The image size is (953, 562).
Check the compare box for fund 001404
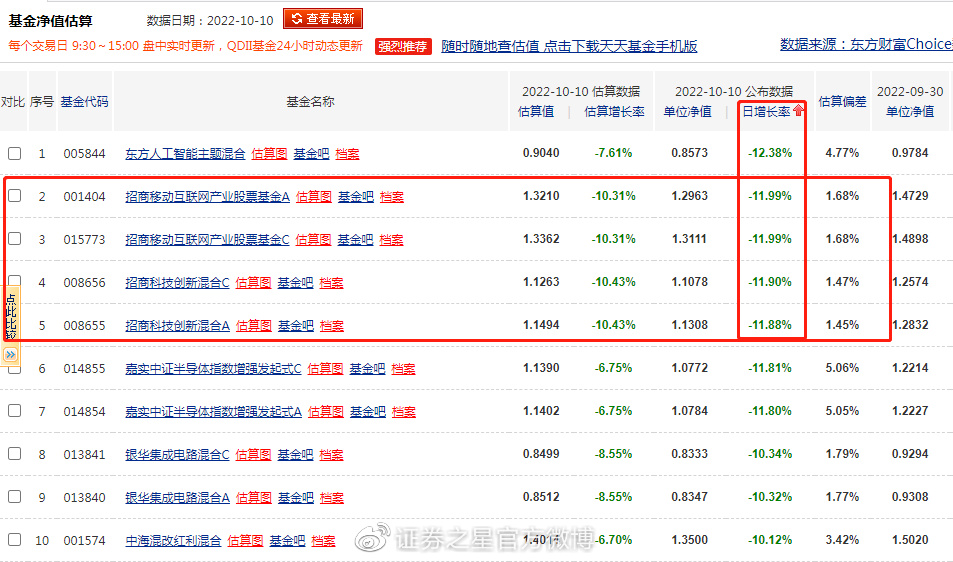click(x=15, y=196)
